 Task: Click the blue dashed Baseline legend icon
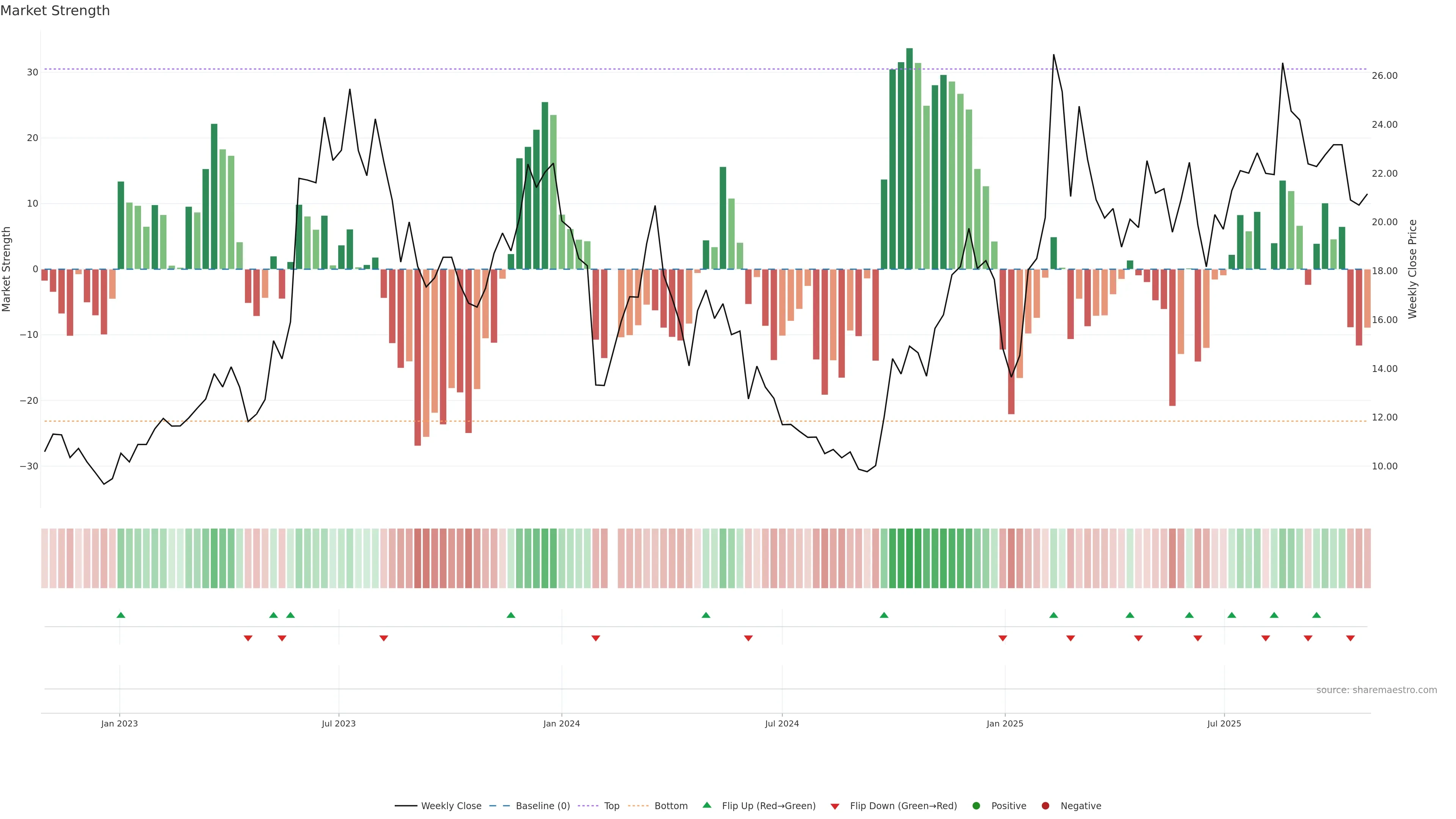[499, 805]
